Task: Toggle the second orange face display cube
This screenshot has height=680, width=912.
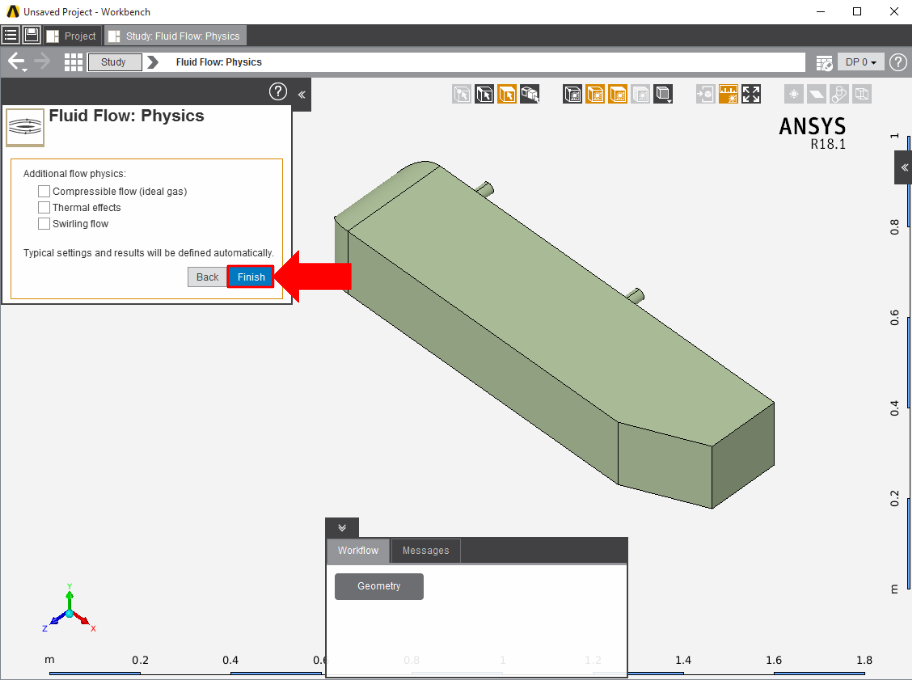Action: click(618, 94)
